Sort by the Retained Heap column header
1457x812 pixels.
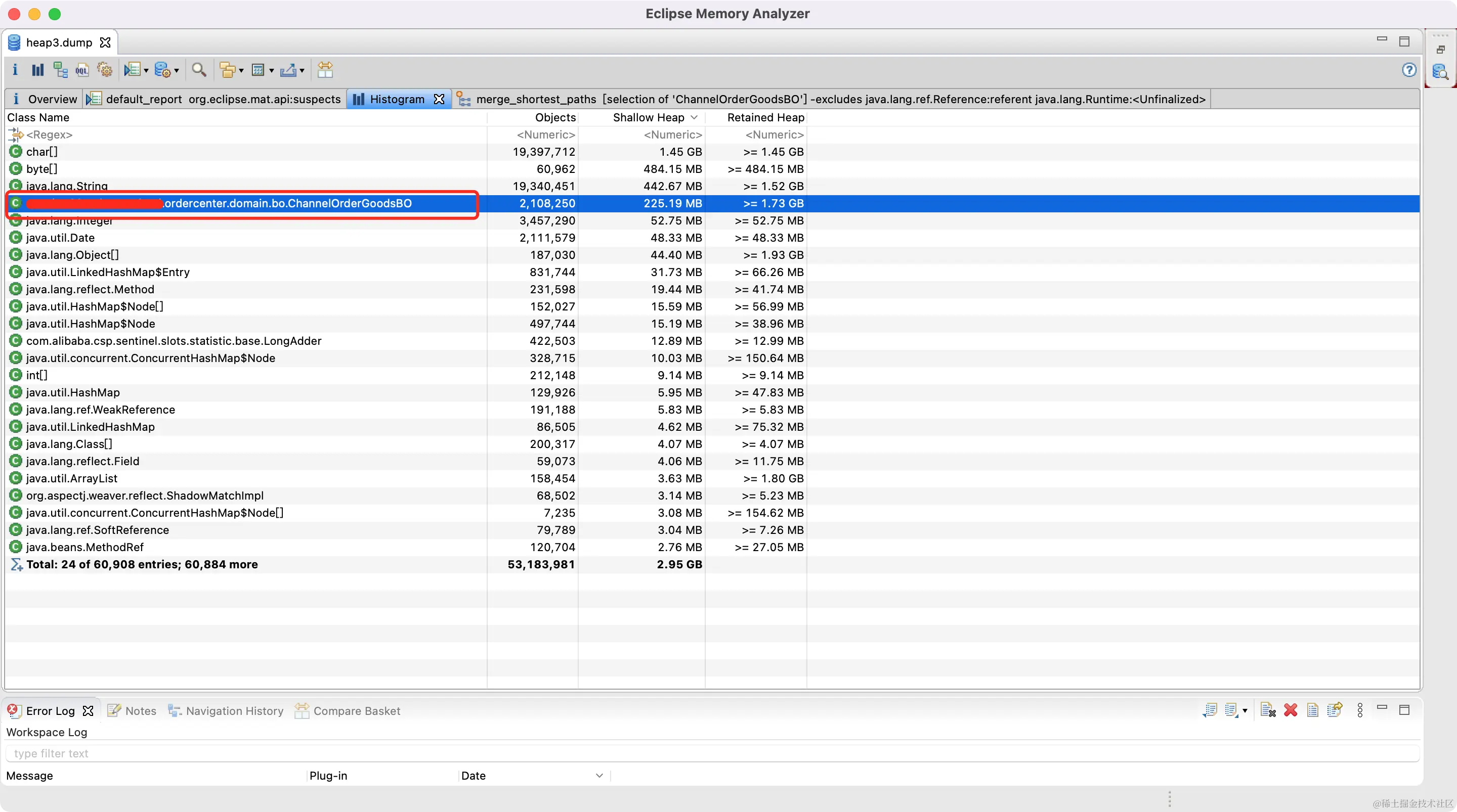(x=765, y=117)
